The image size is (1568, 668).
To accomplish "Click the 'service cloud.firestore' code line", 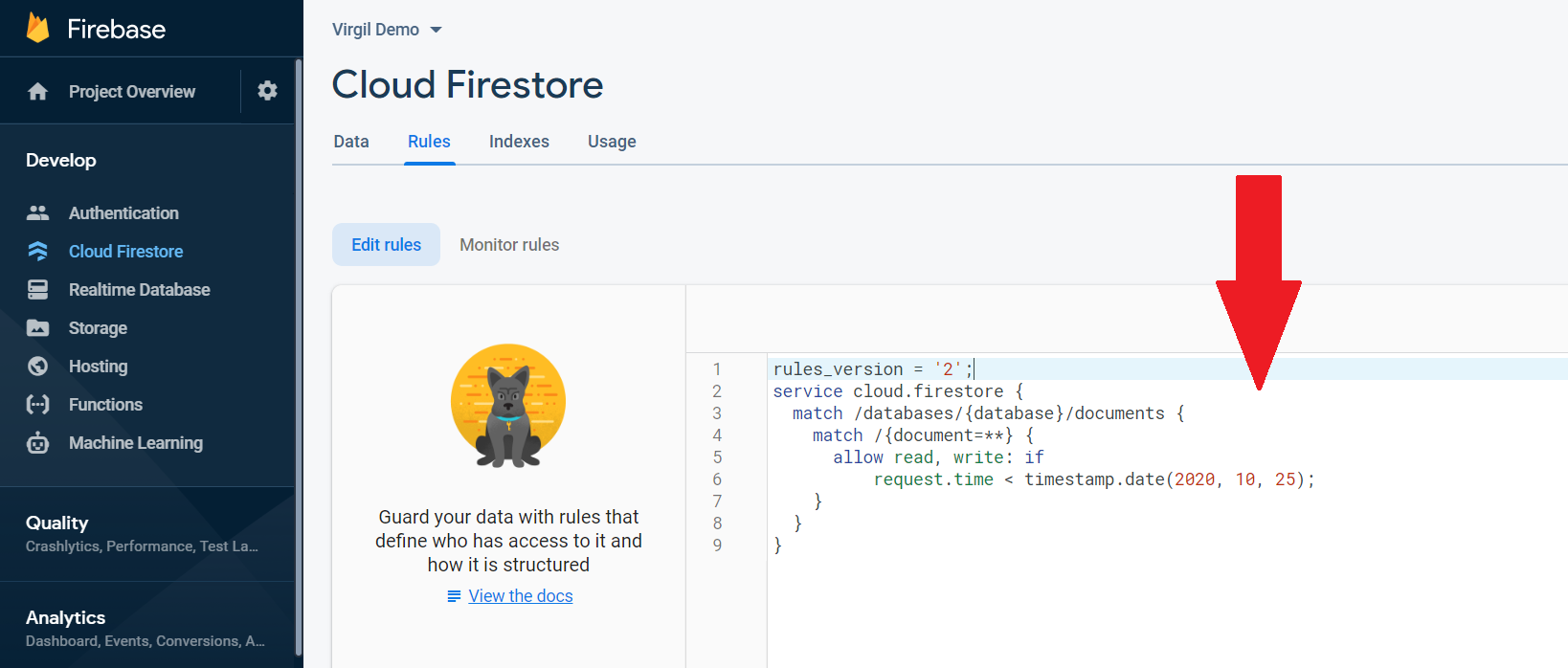I will pyautogui.click(x=898, y=390).
